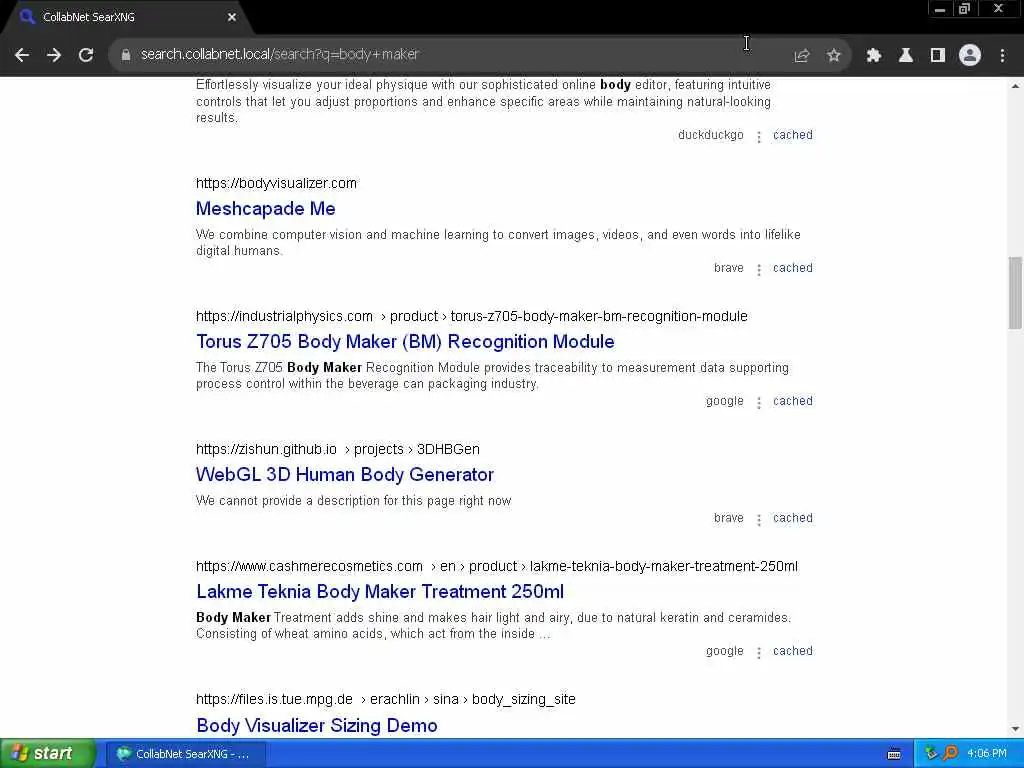
Task: Open Chrome three-dot menu
Action: click(x=1002, y=56)
